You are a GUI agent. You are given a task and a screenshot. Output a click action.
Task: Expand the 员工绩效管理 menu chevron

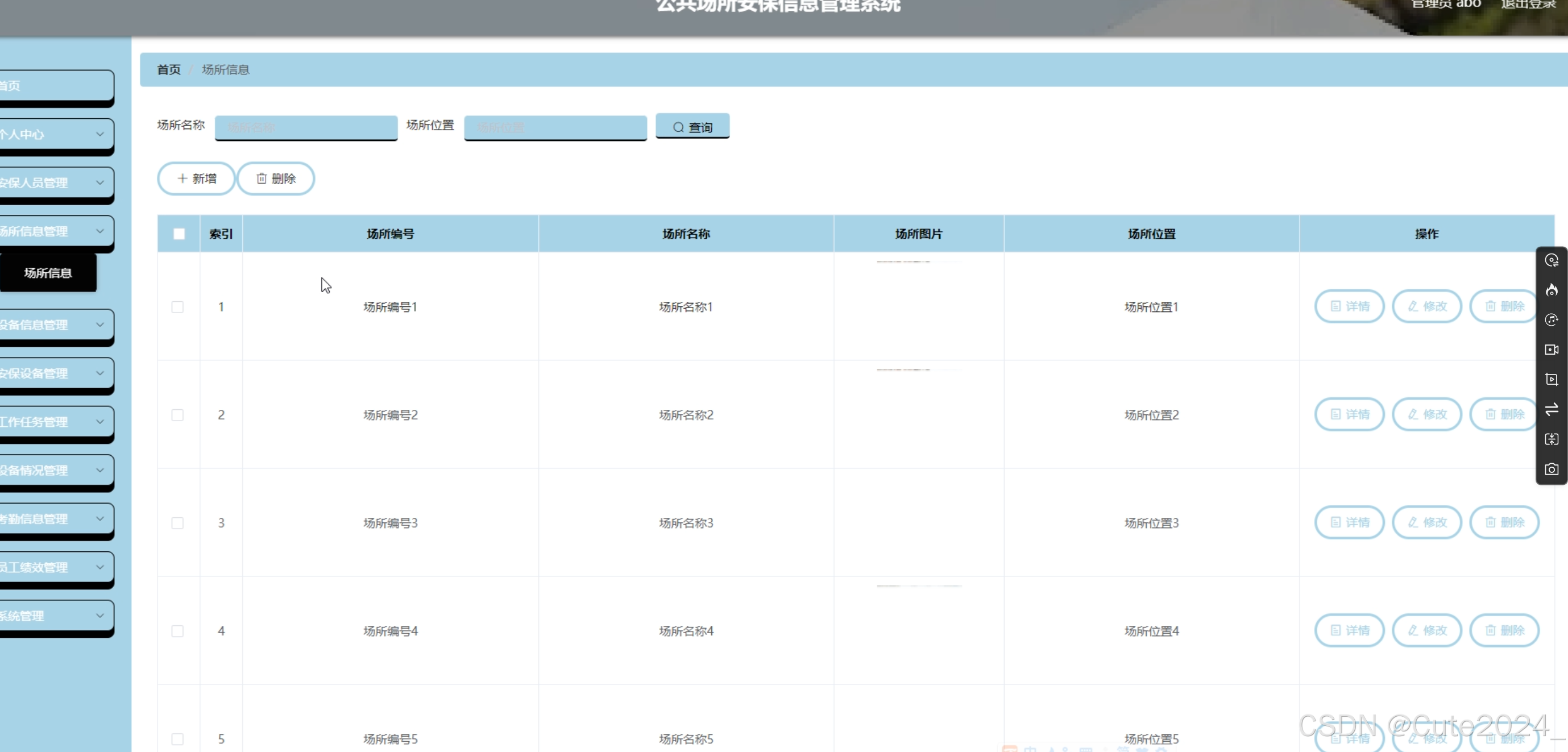100,567
